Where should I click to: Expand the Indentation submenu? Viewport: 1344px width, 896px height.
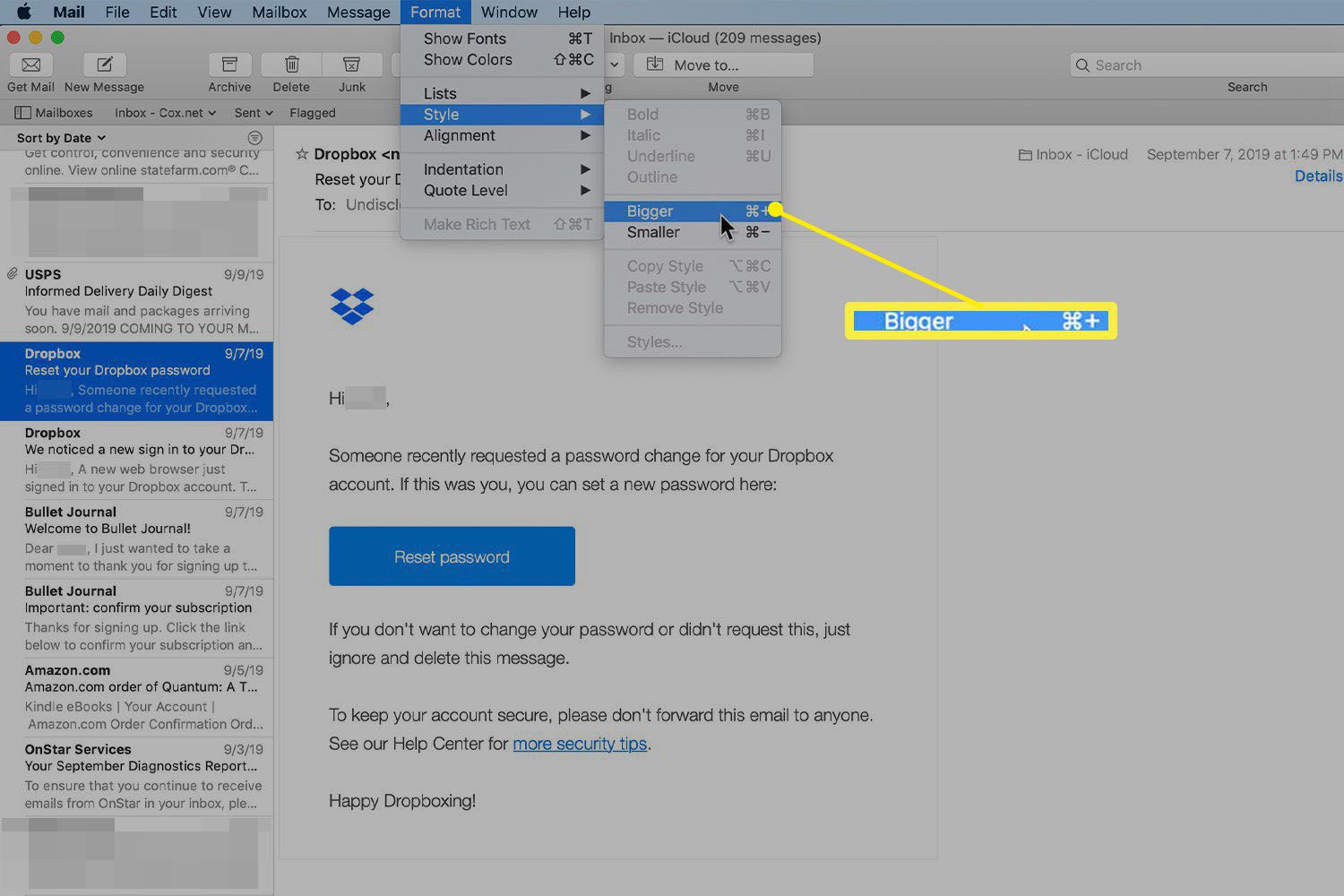(502, 169)
